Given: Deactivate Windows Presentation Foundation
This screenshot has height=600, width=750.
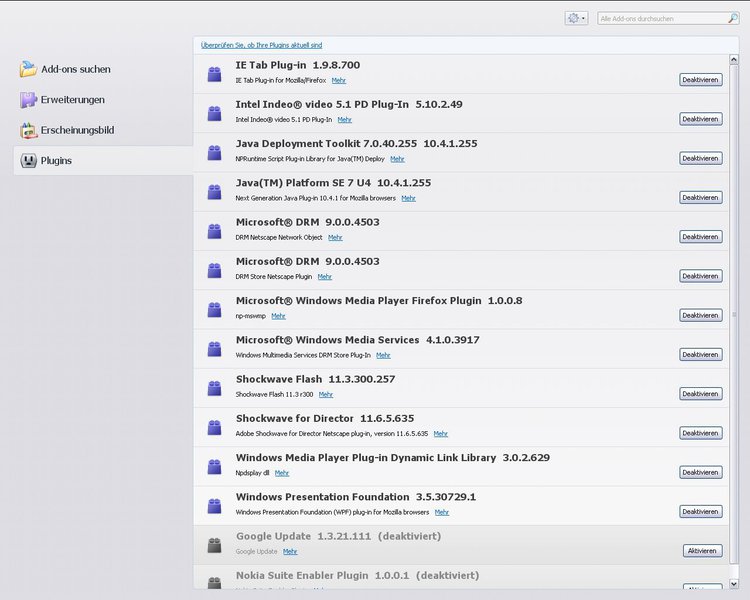Looking at the screenshot, I should tap(701, 511).
